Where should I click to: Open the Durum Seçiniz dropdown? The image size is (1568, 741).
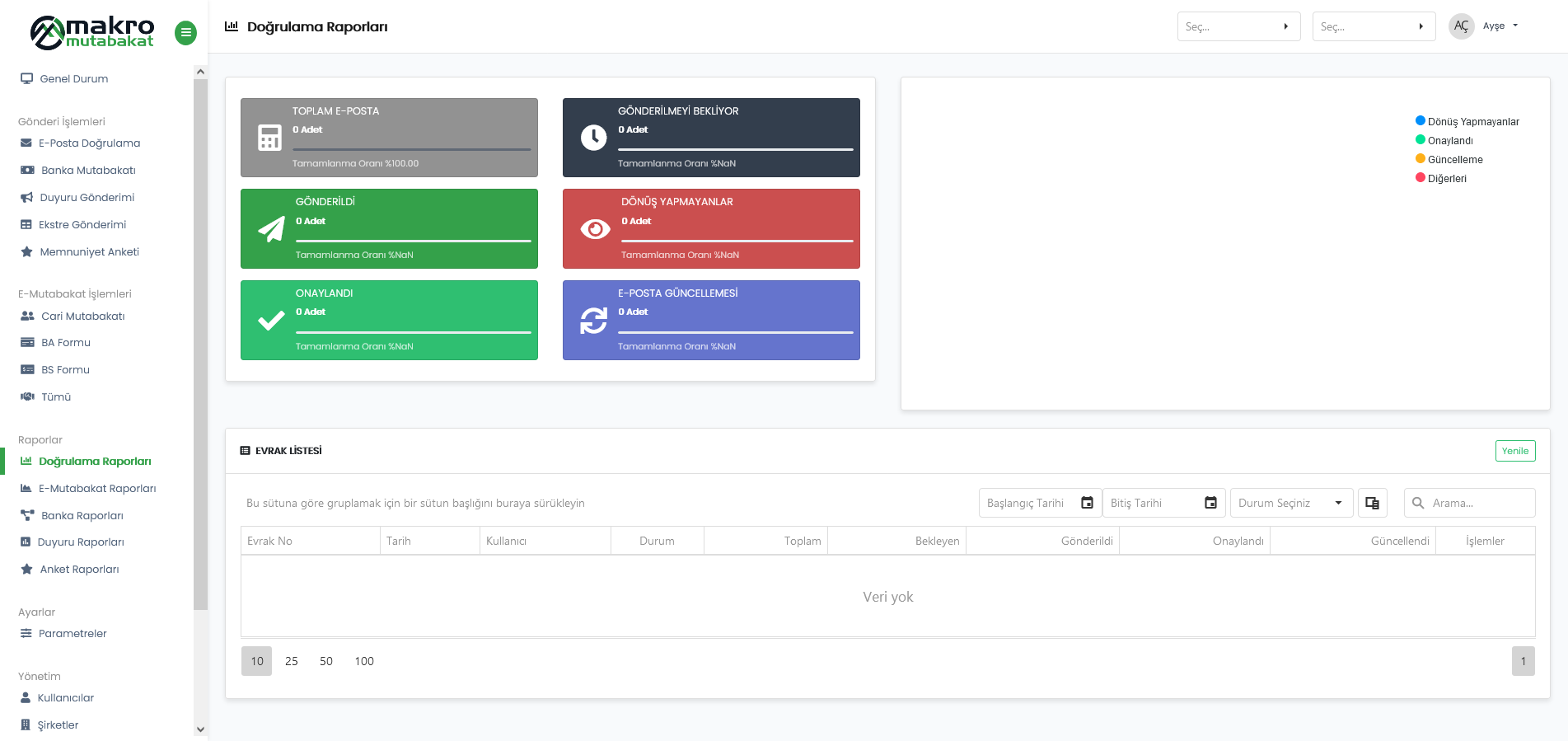1290,503
